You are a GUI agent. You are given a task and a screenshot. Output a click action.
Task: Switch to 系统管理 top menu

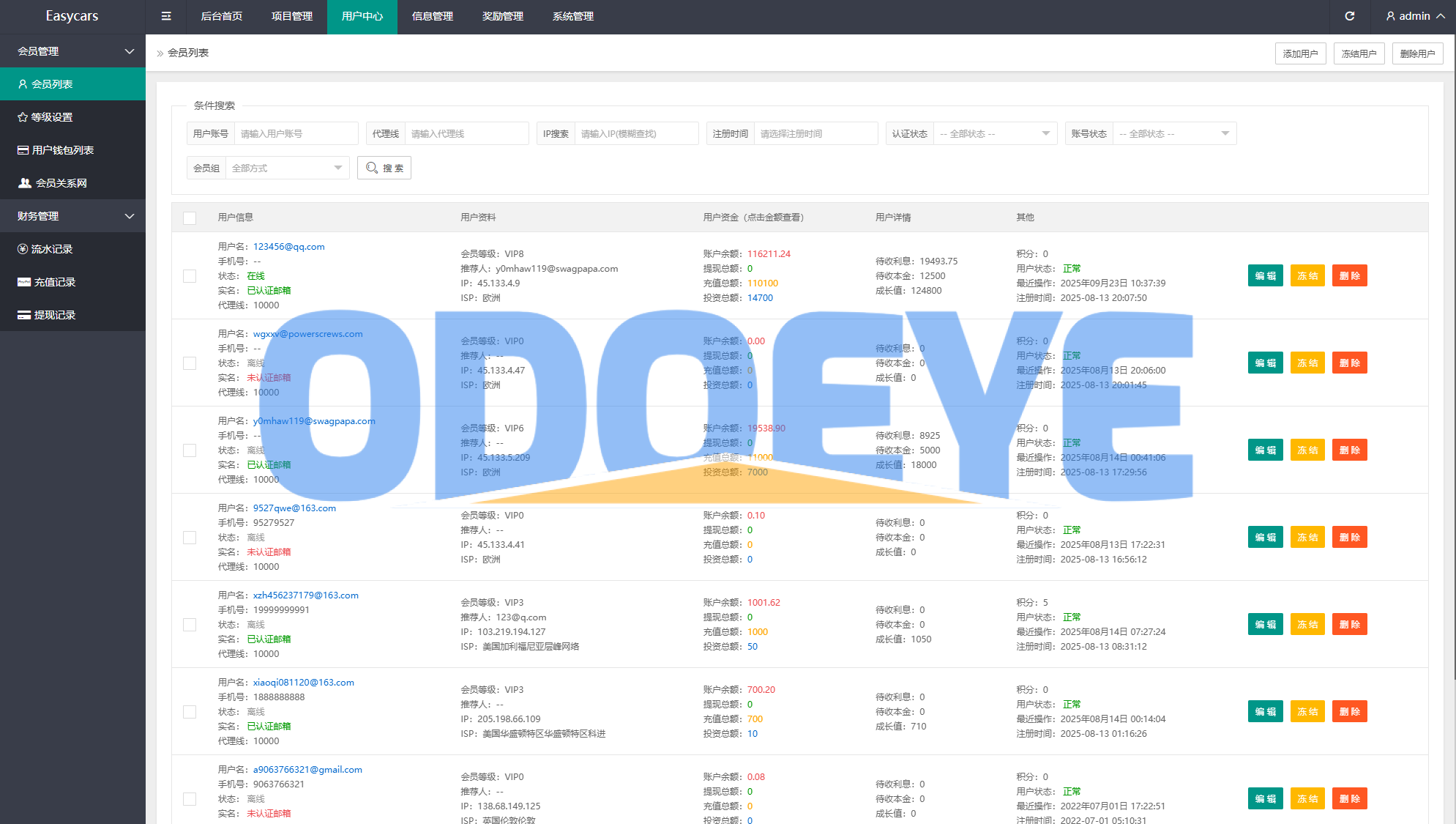click(x=573, y=16)
